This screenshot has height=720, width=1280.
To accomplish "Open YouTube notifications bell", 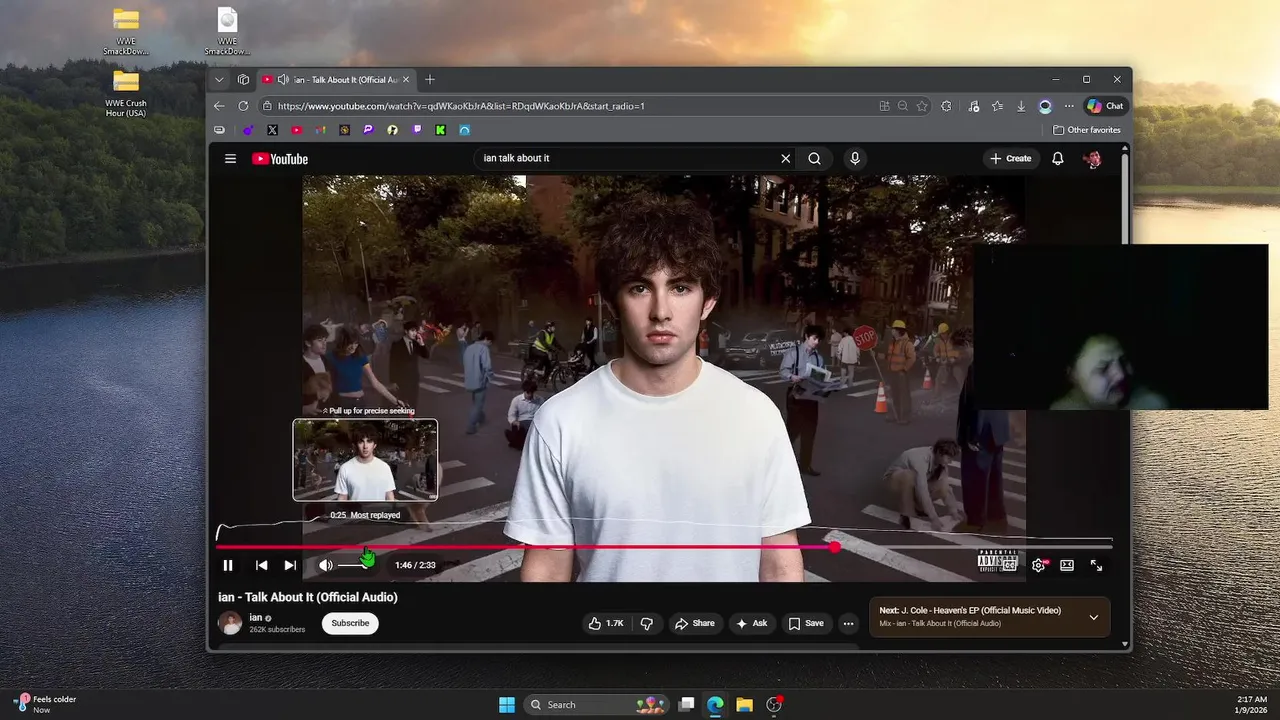I will (1057, 158).
